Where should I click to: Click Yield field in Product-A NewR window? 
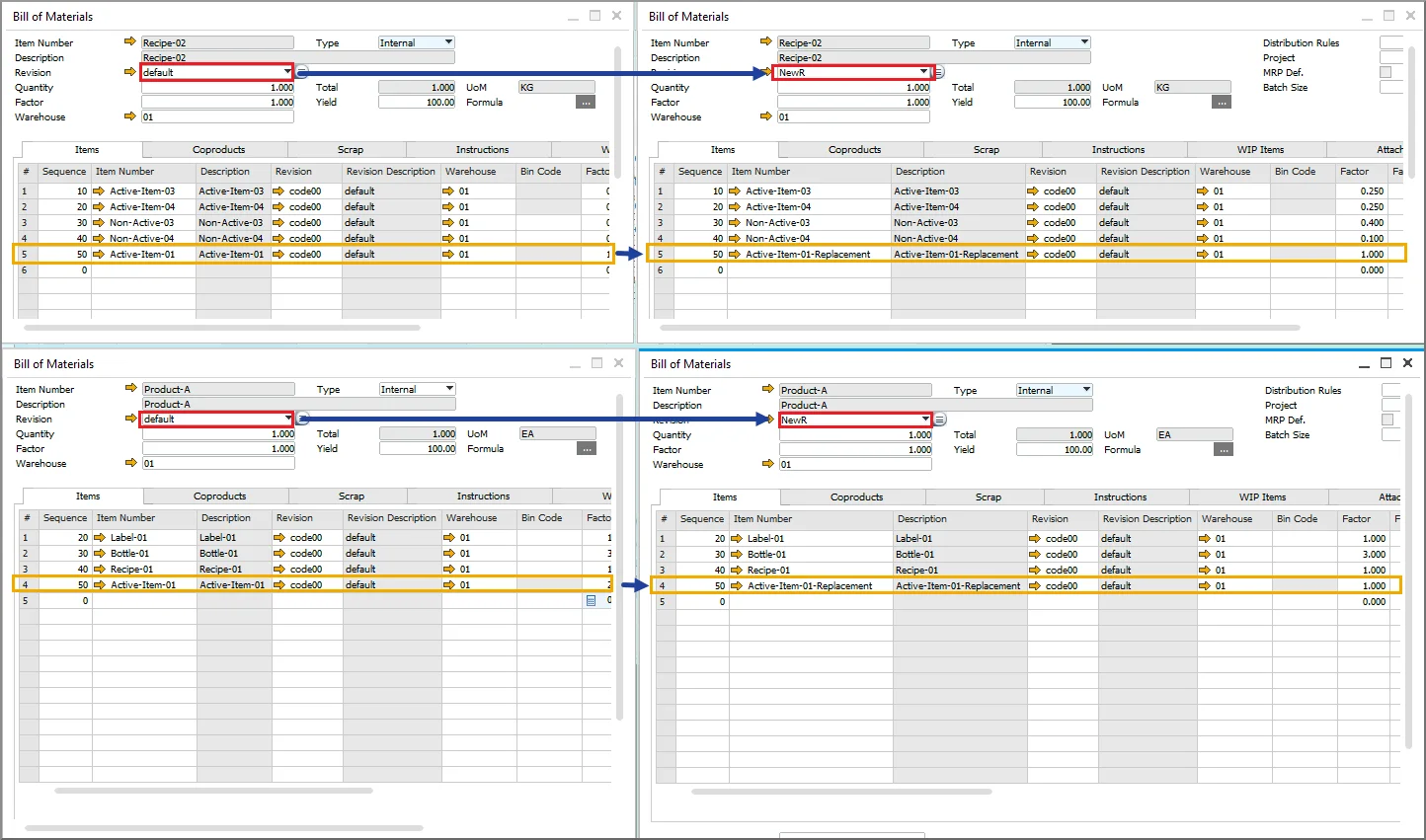pos(1056,449)
